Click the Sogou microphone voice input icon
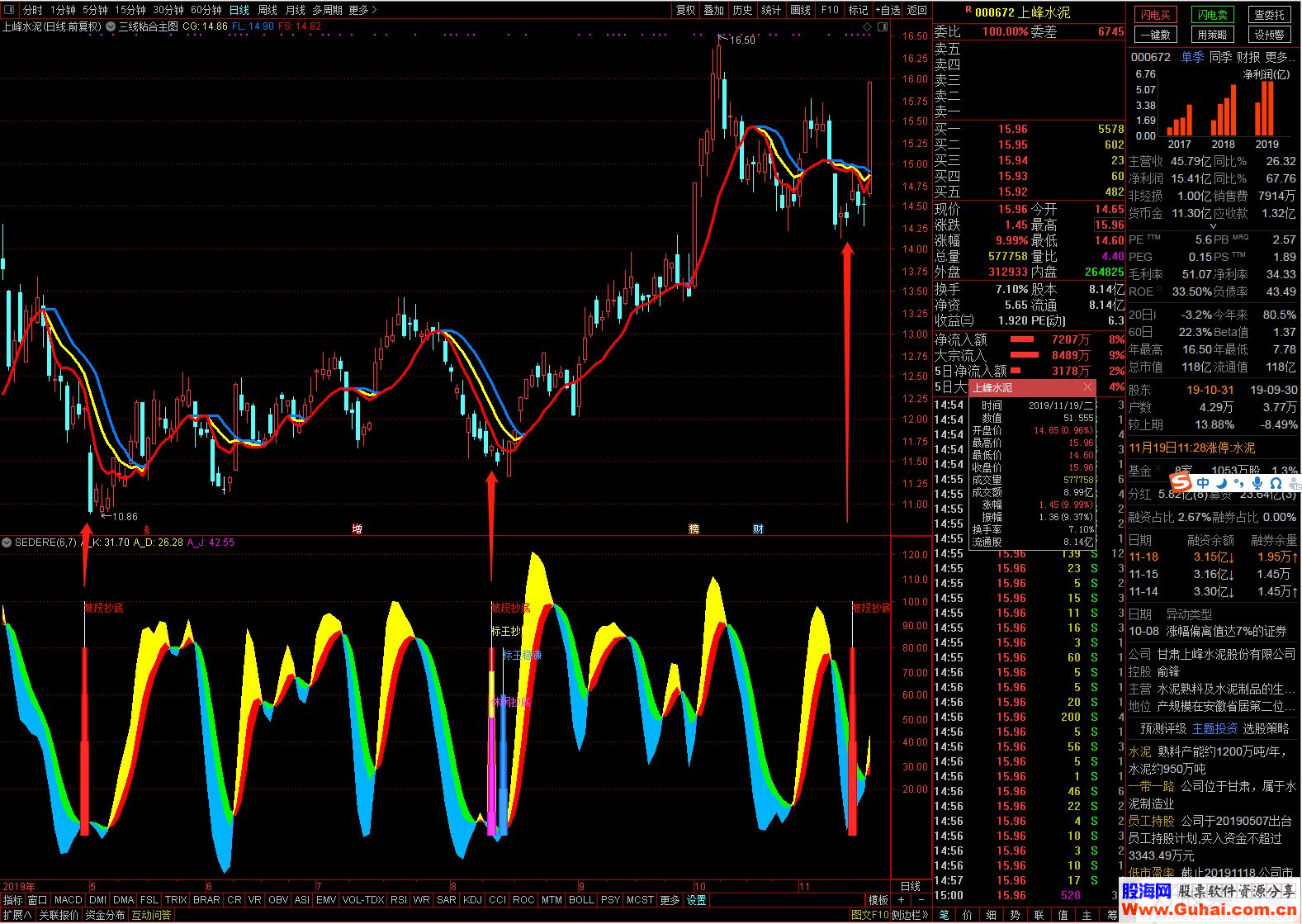Screen dimensions: 1302x924 click(1257, 483)
